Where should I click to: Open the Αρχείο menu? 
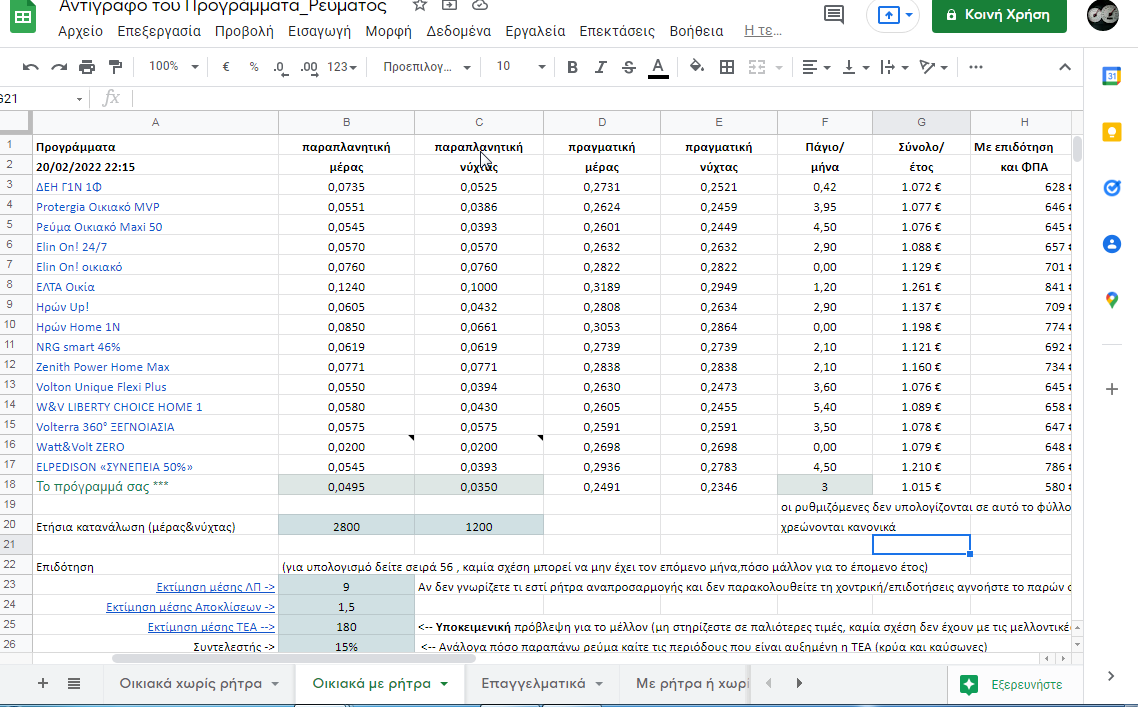point(81,31)
